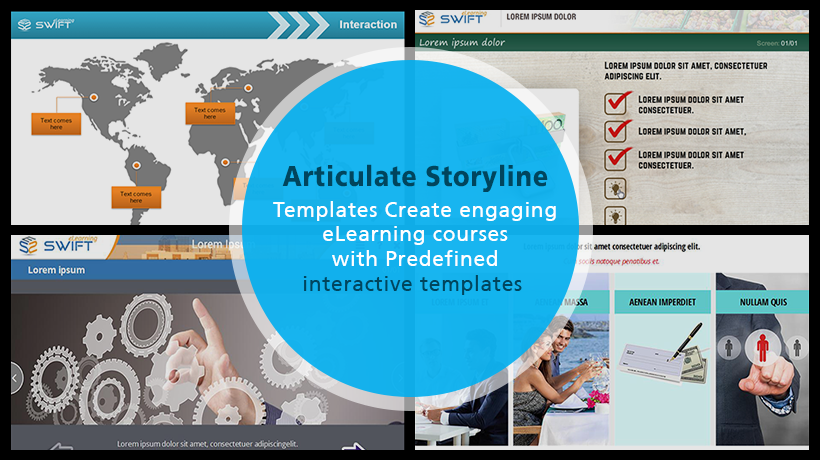Viewport: 820px width, 460px height.
Task: Click the lightbulb icon with the cursor on it
Action: [615, 188]
